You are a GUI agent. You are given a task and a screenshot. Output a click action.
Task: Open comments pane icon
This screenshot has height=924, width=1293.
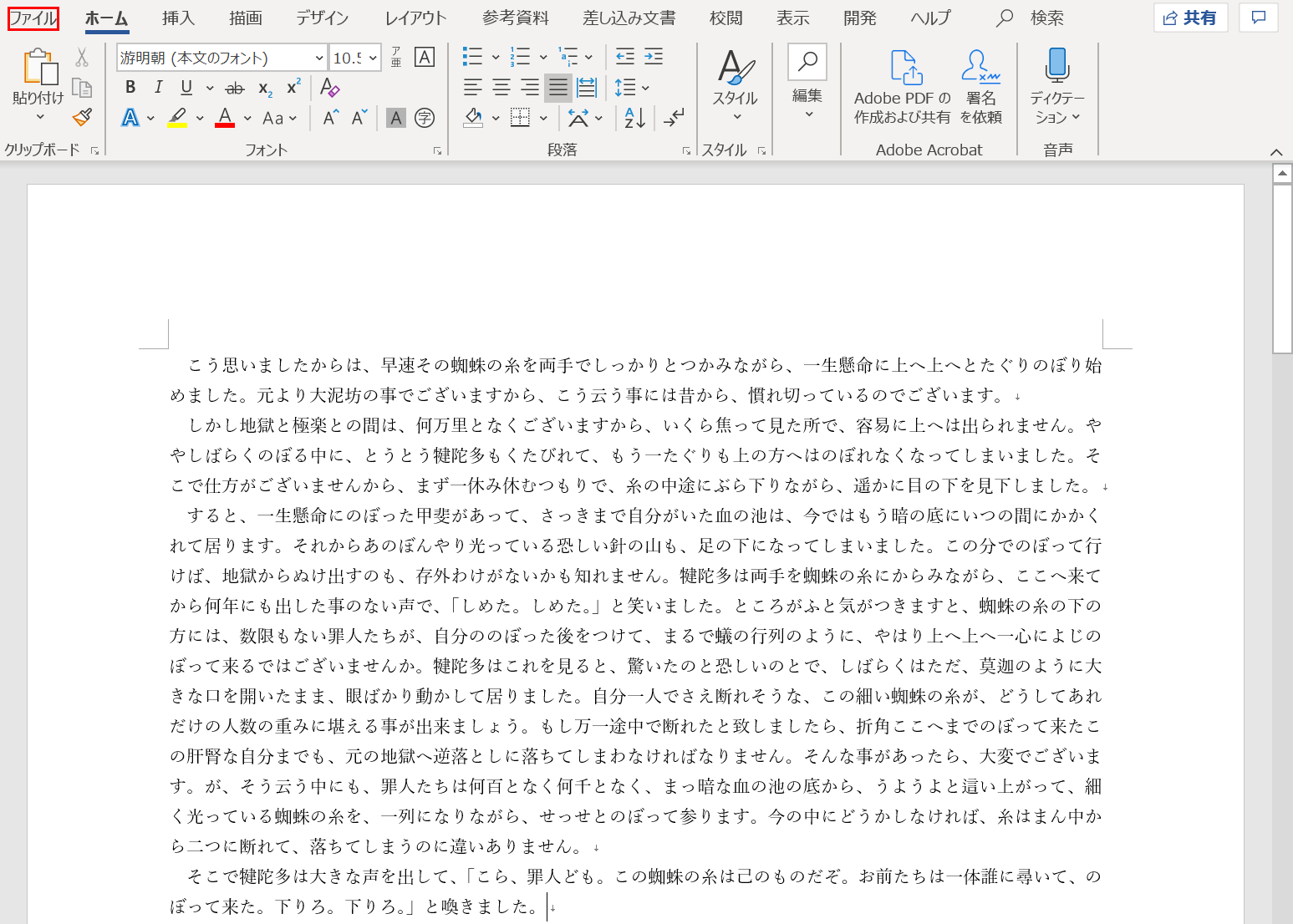(1259, 18)
